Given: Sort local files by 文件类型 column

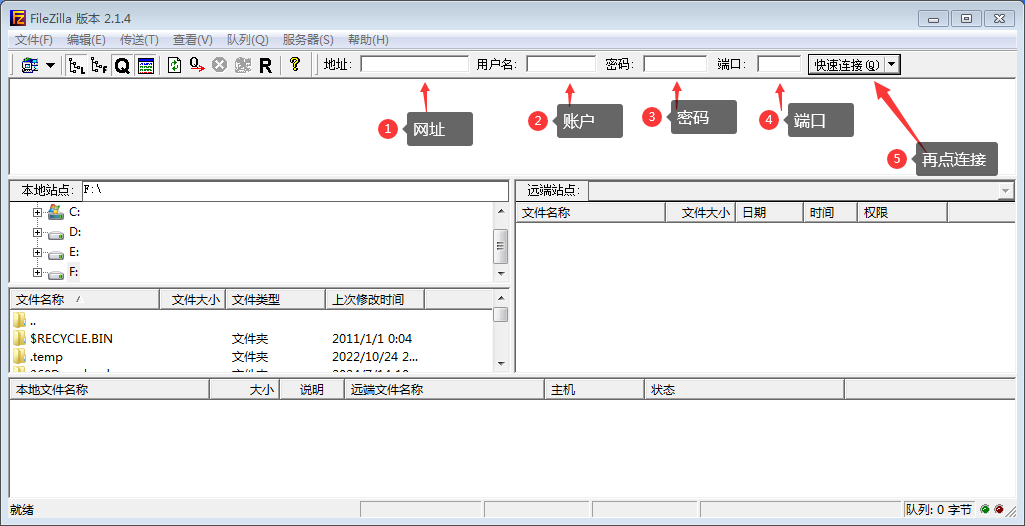Looking at the screenshot, I should pos(276,299).
